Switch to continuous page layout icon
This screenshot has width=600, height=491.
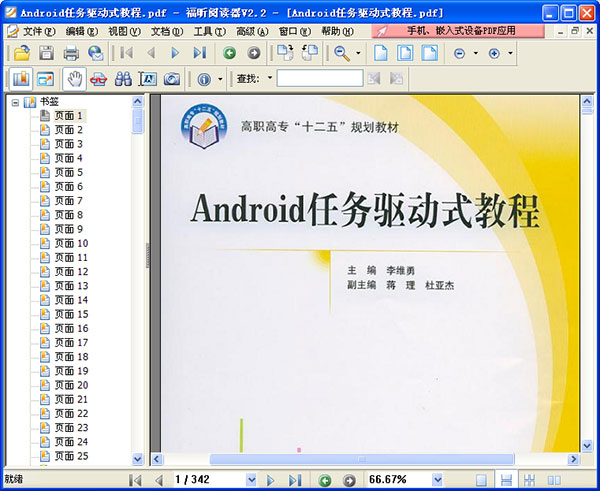point(506,480)
